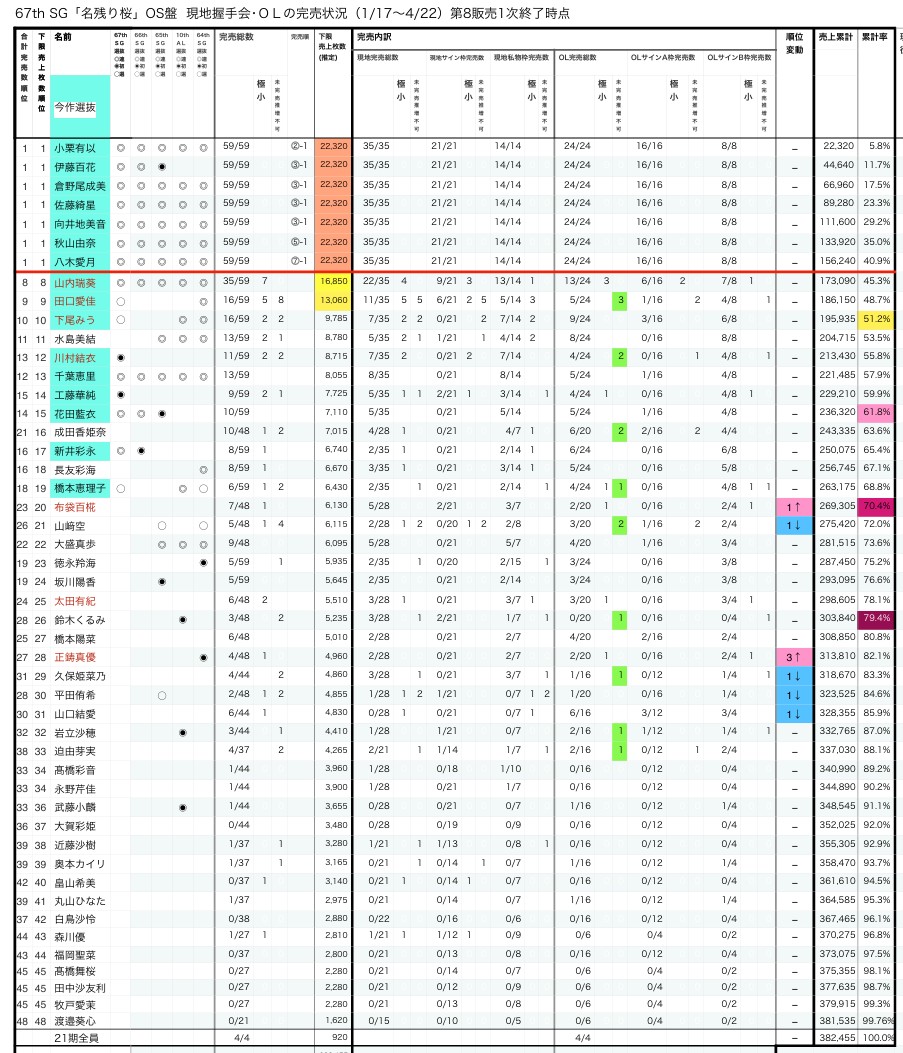Select the empty circle in 下尾みう's 67th SG column
Image resolution: width=903 pixels, height=1053 pixels.
[x=121, y=319]
